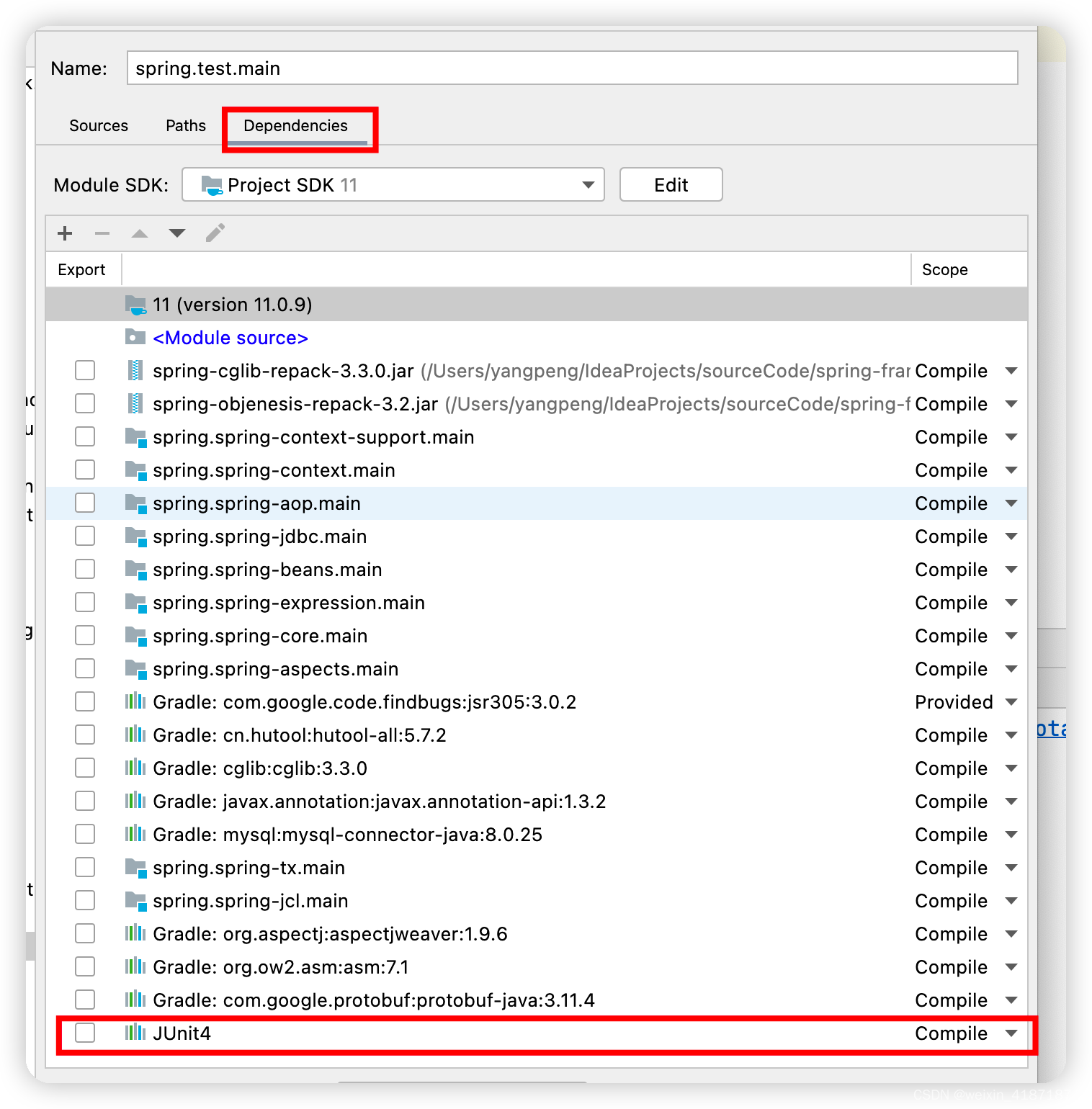This screenshot has width=1092, height=1109.
Task: Remove selected dependency using the minus icon
Action: [102, 233]
